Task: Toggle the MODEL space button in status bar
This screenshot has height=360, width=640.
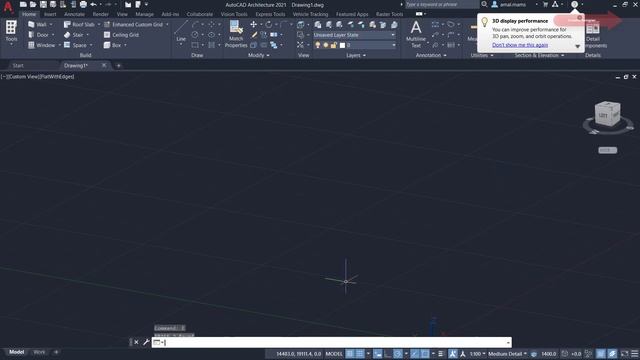Action: point(334,353)
